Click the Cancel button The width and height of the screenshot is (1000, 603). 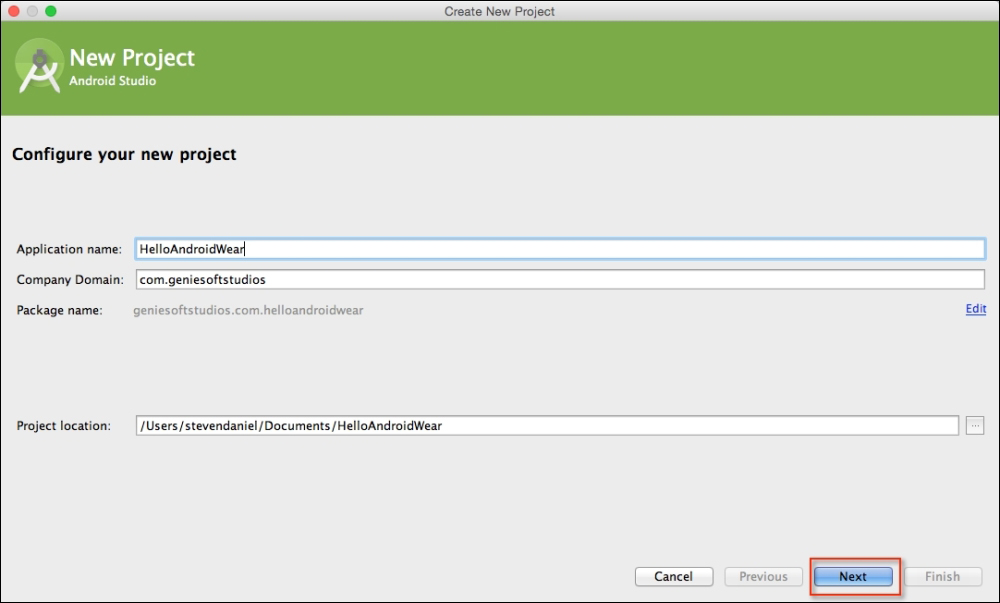pyautogui.click(x=673, y=576)
